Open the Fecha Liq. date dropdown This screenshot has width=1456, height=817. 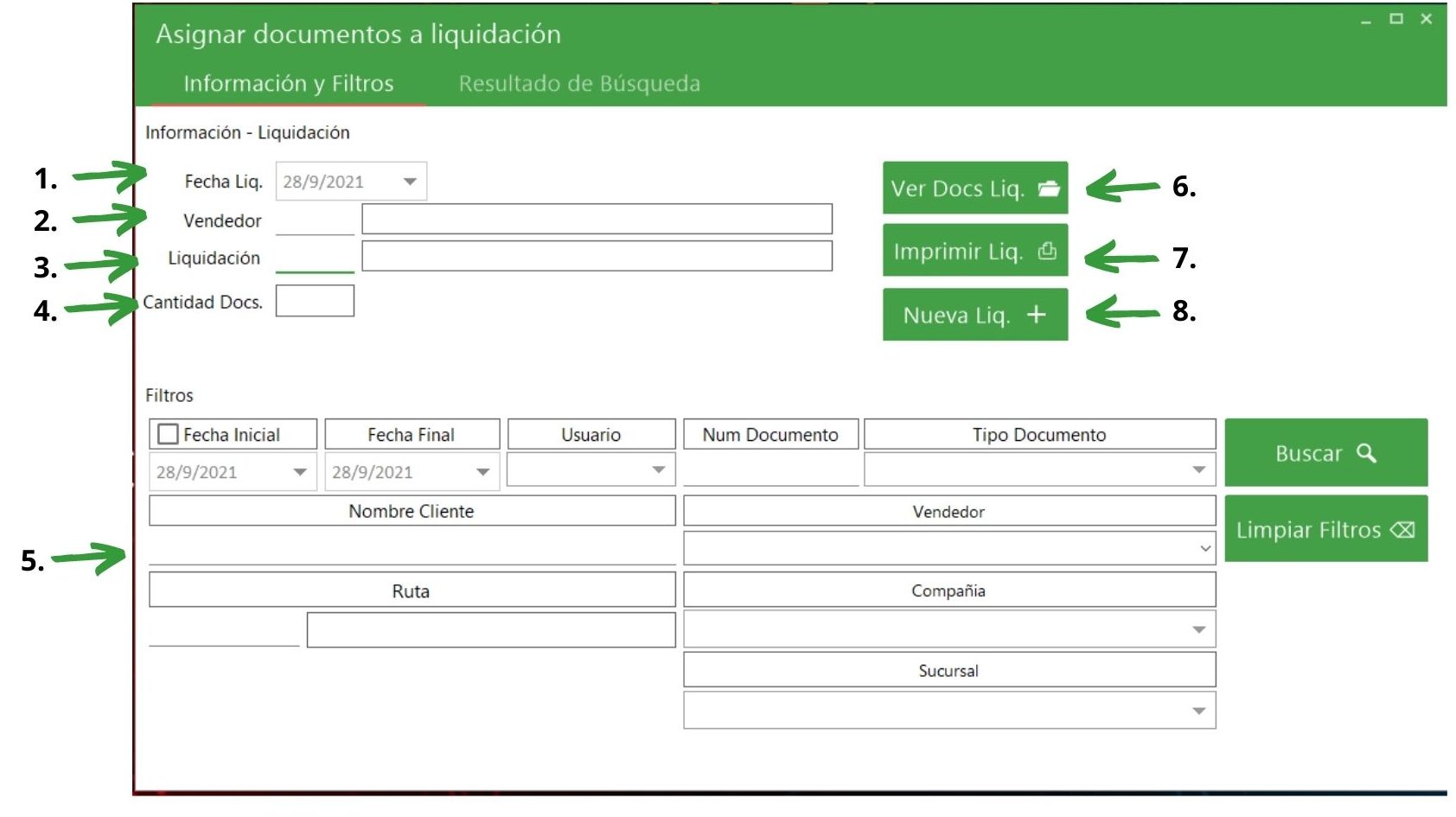click(410, 182)
